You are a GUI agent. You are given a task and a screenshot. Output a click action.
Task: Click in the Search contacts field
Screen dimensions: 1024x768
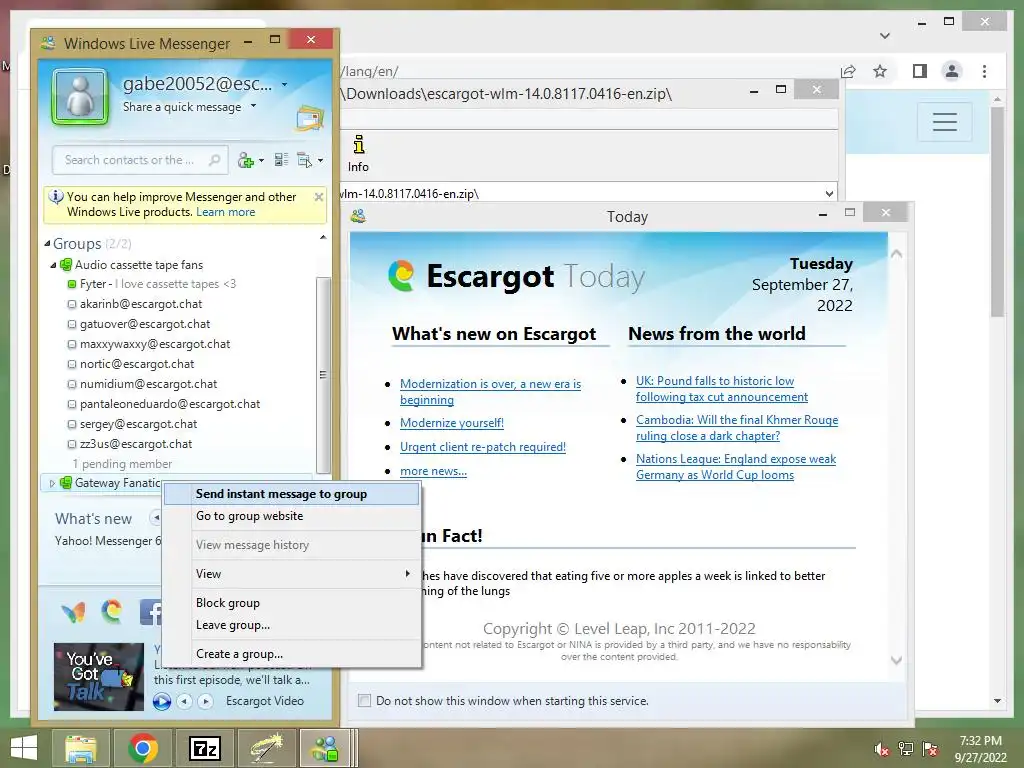click(x=139, y=160)
